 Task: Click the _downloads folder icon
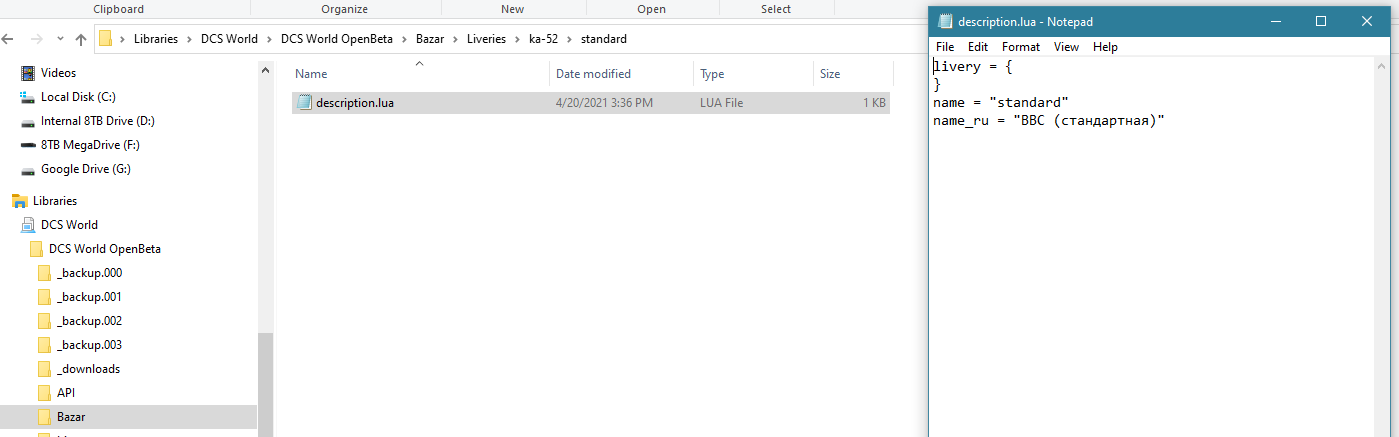(44, 369)
